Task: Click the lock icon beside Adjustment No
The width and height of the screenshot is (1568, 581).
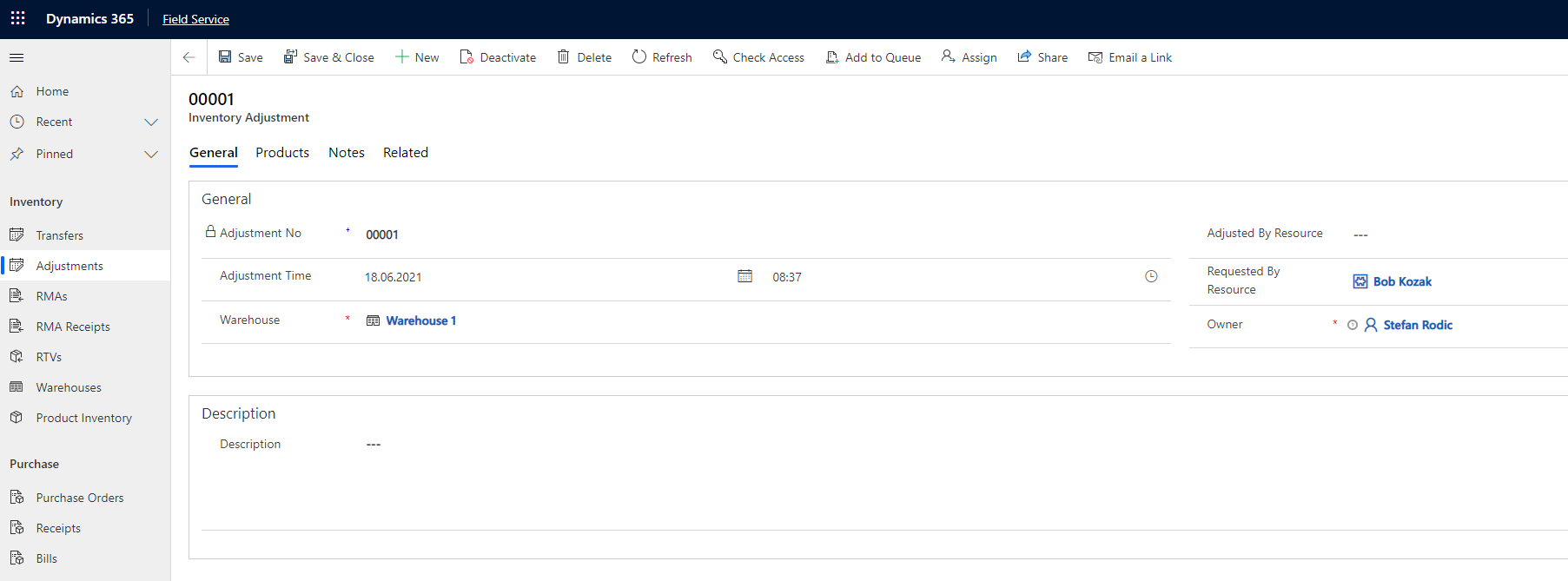Action: pos(210,232)
